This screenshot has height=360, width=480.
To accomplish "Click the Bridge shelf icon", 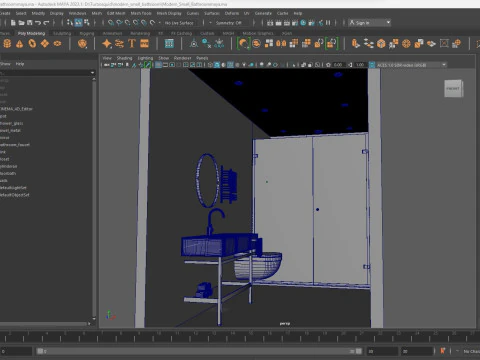I will [x=368, y=44].
